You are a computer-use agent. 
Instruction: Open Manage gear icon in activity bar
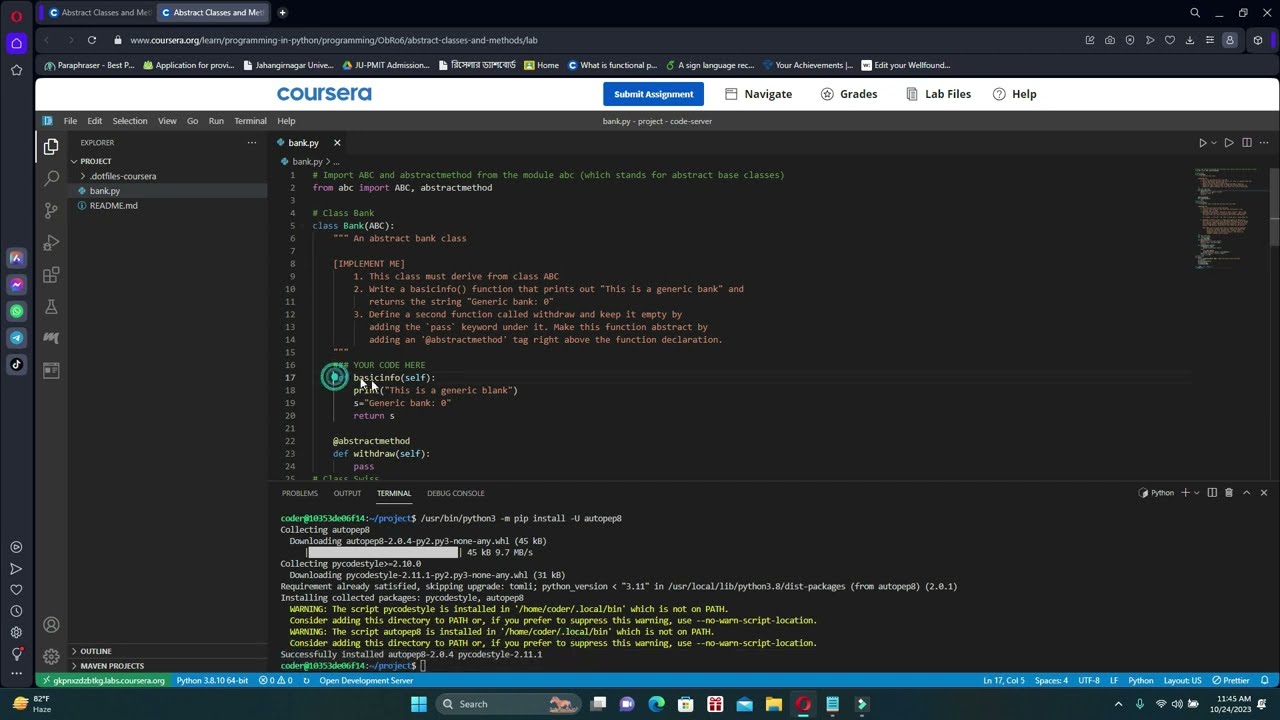(x=51, y=656)
